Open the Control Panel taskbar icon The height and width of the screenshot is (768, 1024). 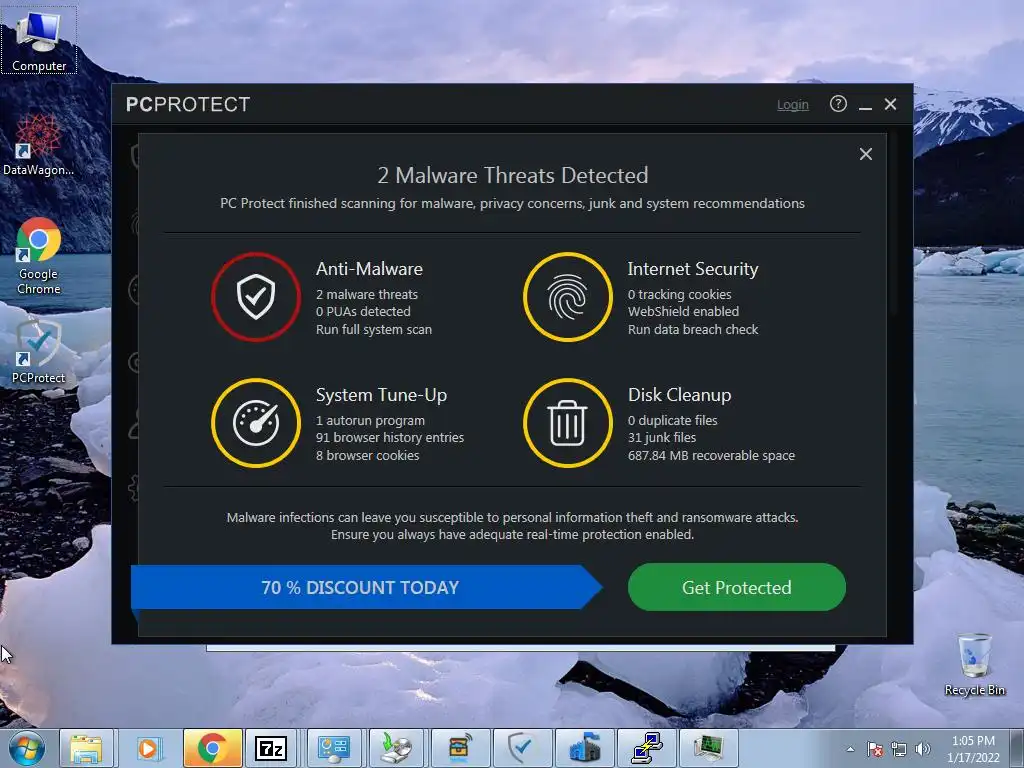point(334,748)
